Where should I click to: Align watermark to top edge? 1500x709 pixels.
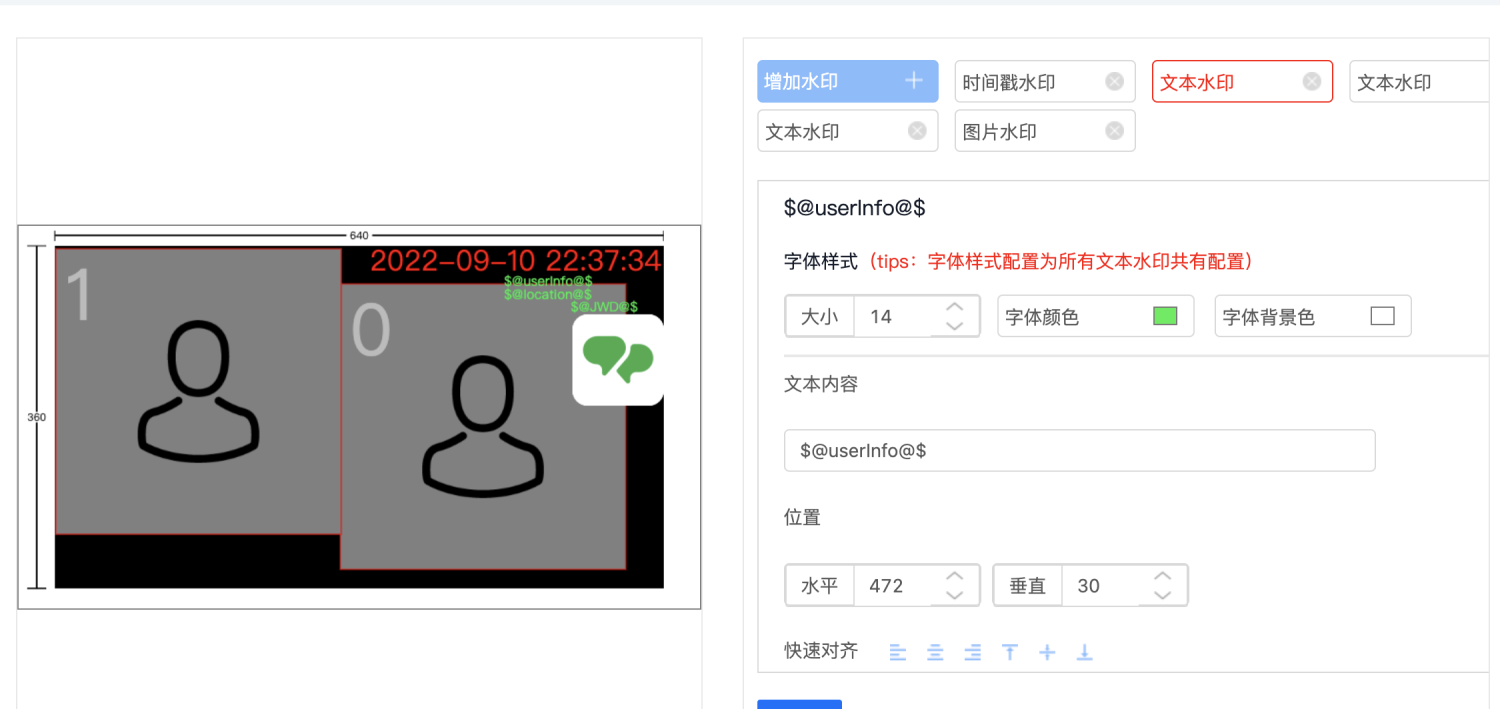[1010, 653]
